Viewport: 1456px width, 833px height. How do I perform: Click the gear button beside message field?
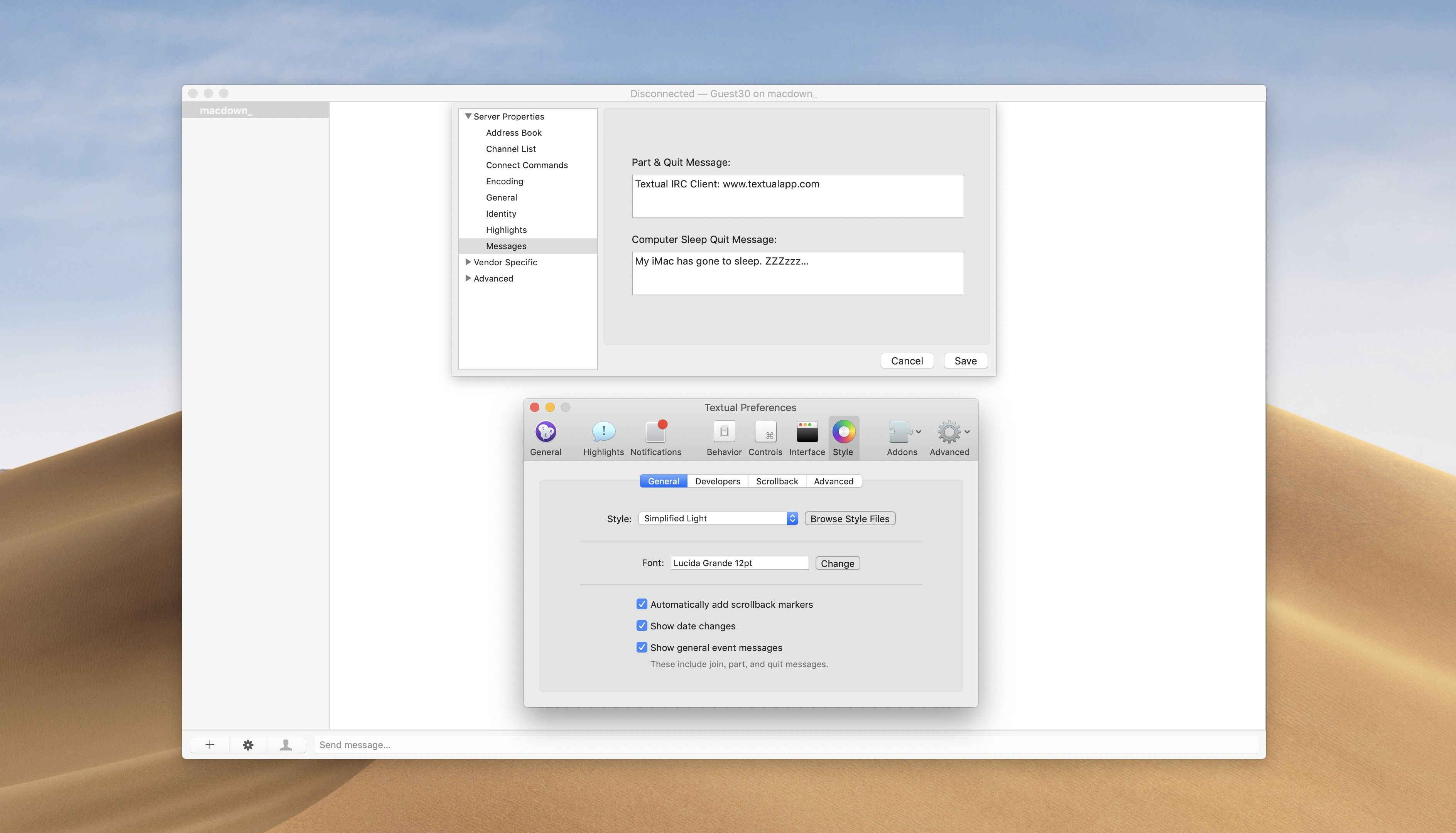coord(248,744)
